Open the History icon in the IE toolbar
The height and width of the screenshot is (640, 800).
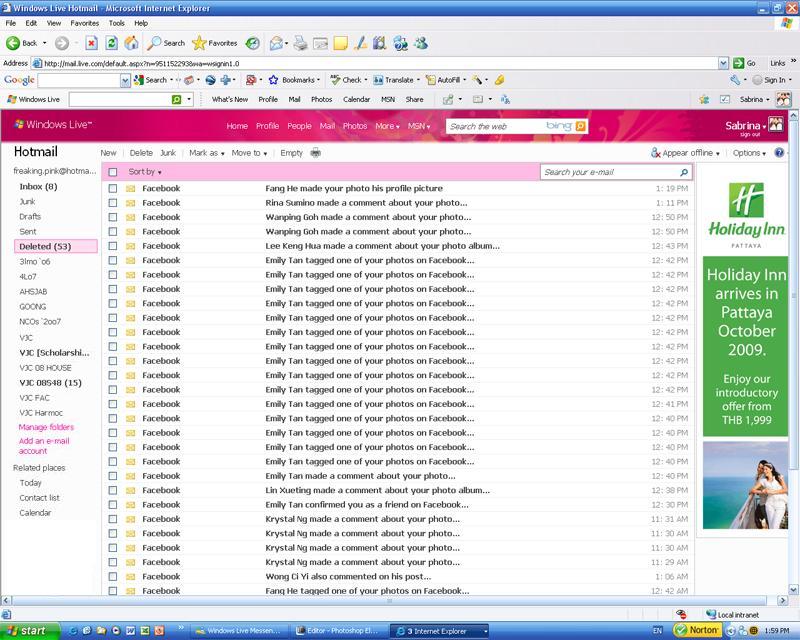[253, 43]
